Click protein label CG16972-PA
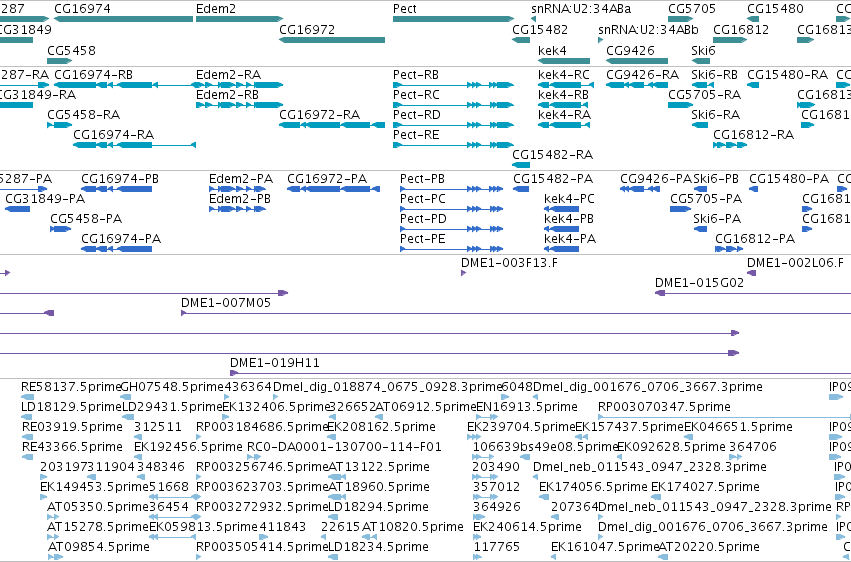This screenshot has height=562, width=851. point(327,178)
